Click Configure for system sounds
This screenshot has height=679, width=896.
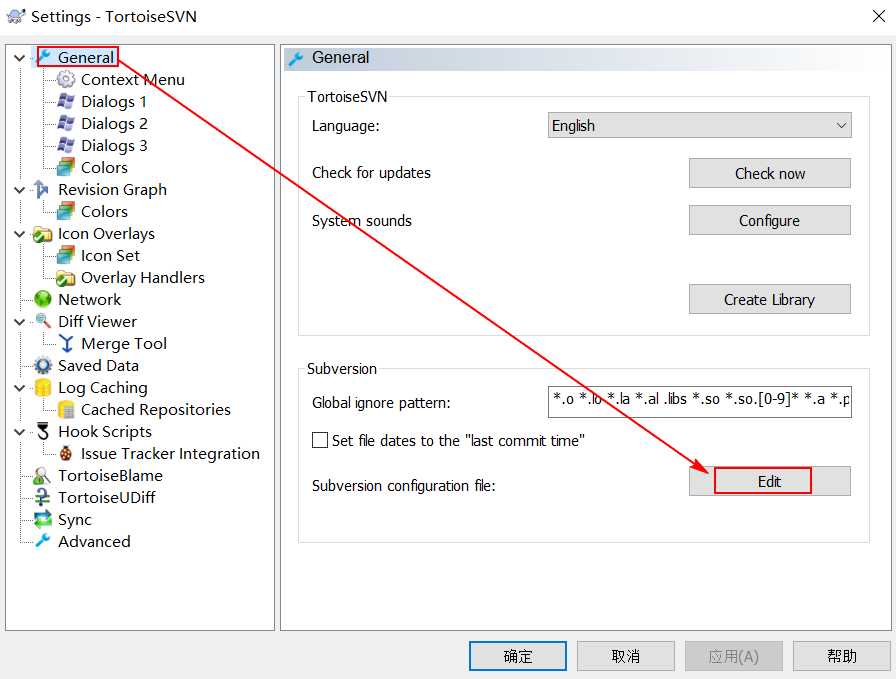pyautogui.click(x=770, y=220)
